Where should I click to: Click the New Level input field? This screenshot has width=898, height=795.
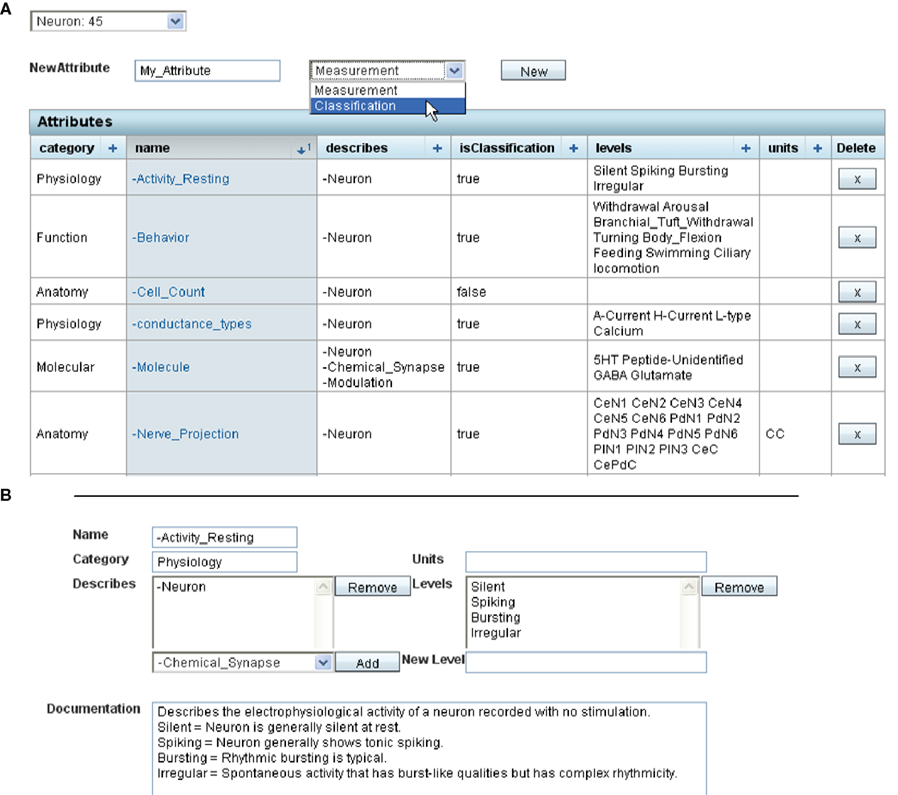coord(586,663)
